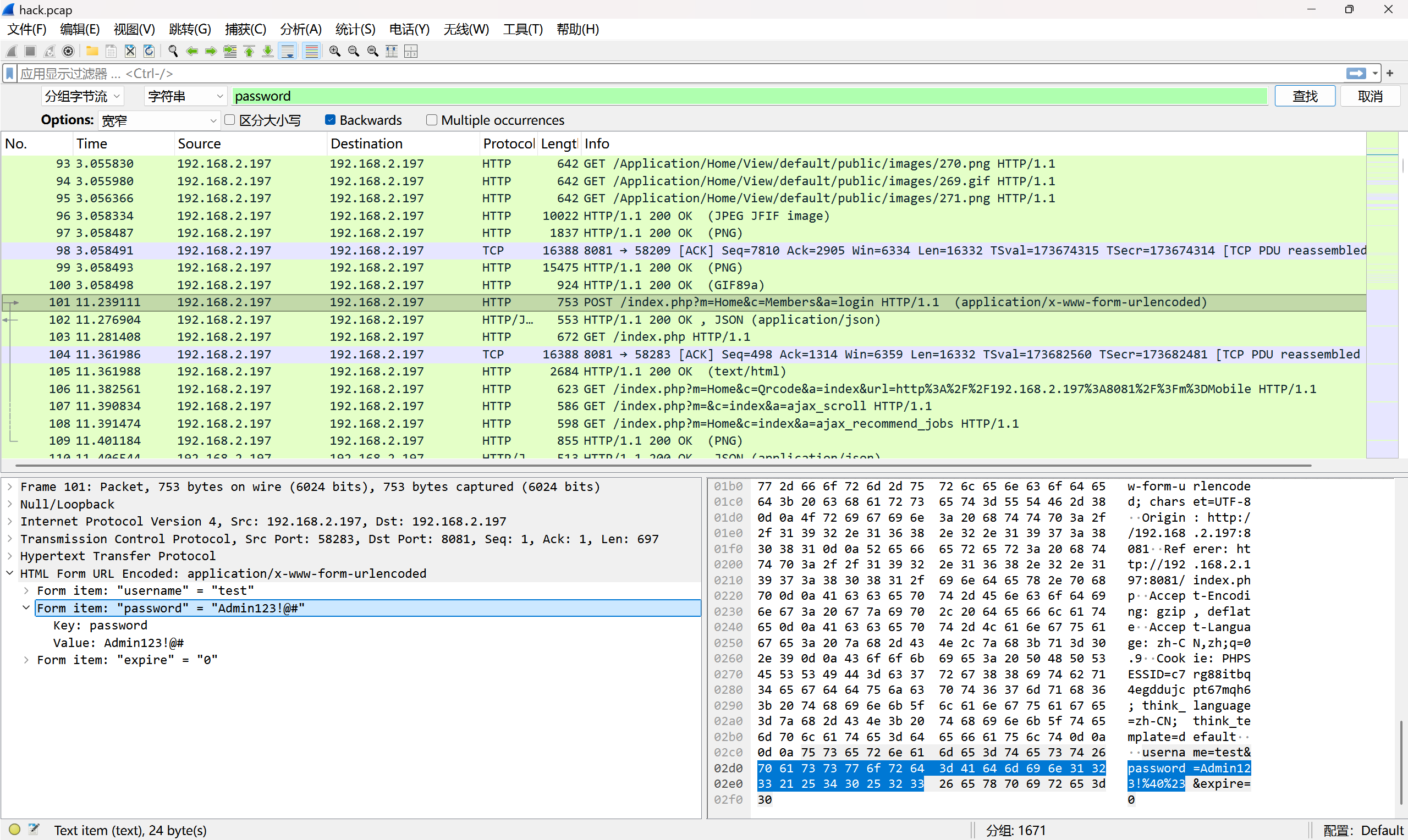Open capture options gear icon
Image resolution: width=1408 pixels, height=840 pixels.
68,51
